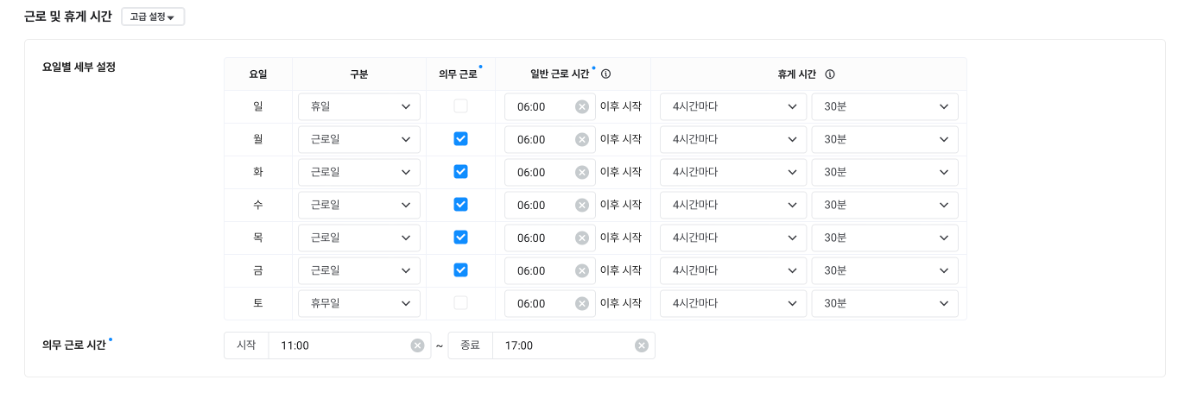This screenshot has width=1192, height=400.
Task: Clear Wednesday's 06:00 time value
Action: [x=582, y=205]
